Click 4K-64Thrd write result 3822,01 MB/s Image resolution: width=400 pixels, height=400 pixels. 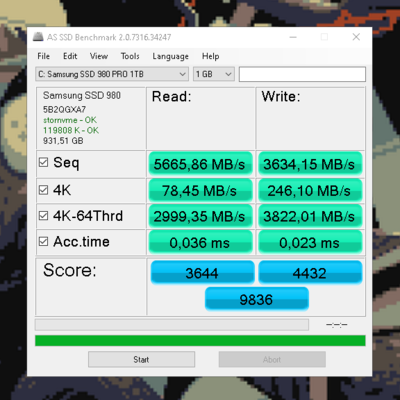coord(310,216)
